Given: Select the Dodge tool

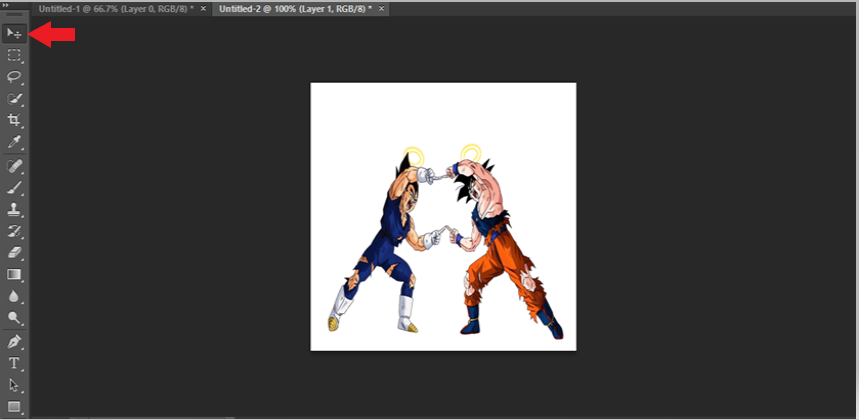Looking at the screenshot, I should 14,318.
